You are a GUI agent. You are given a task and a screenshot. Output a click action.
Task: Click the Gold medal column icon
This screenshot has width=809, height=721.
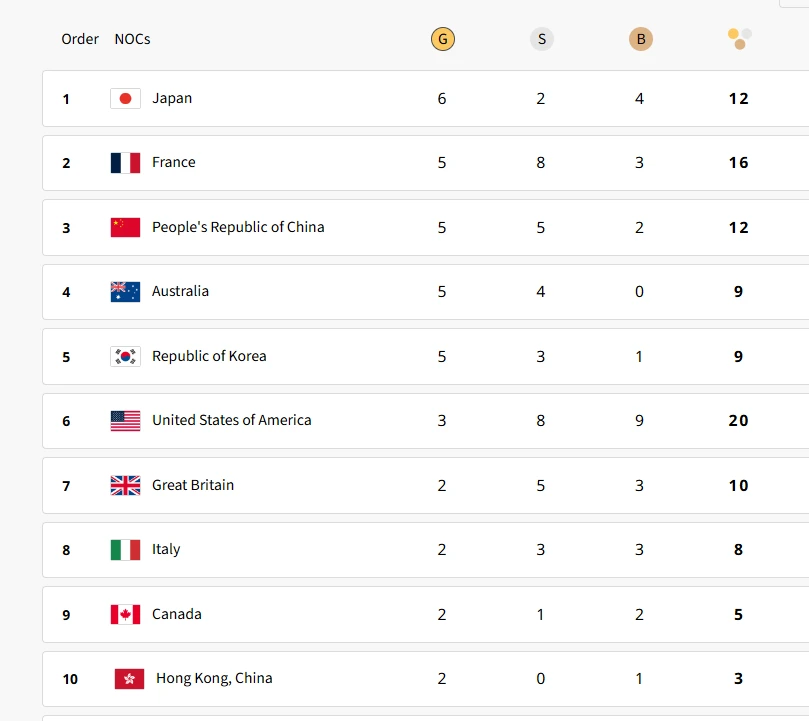[x=442, y=39]
